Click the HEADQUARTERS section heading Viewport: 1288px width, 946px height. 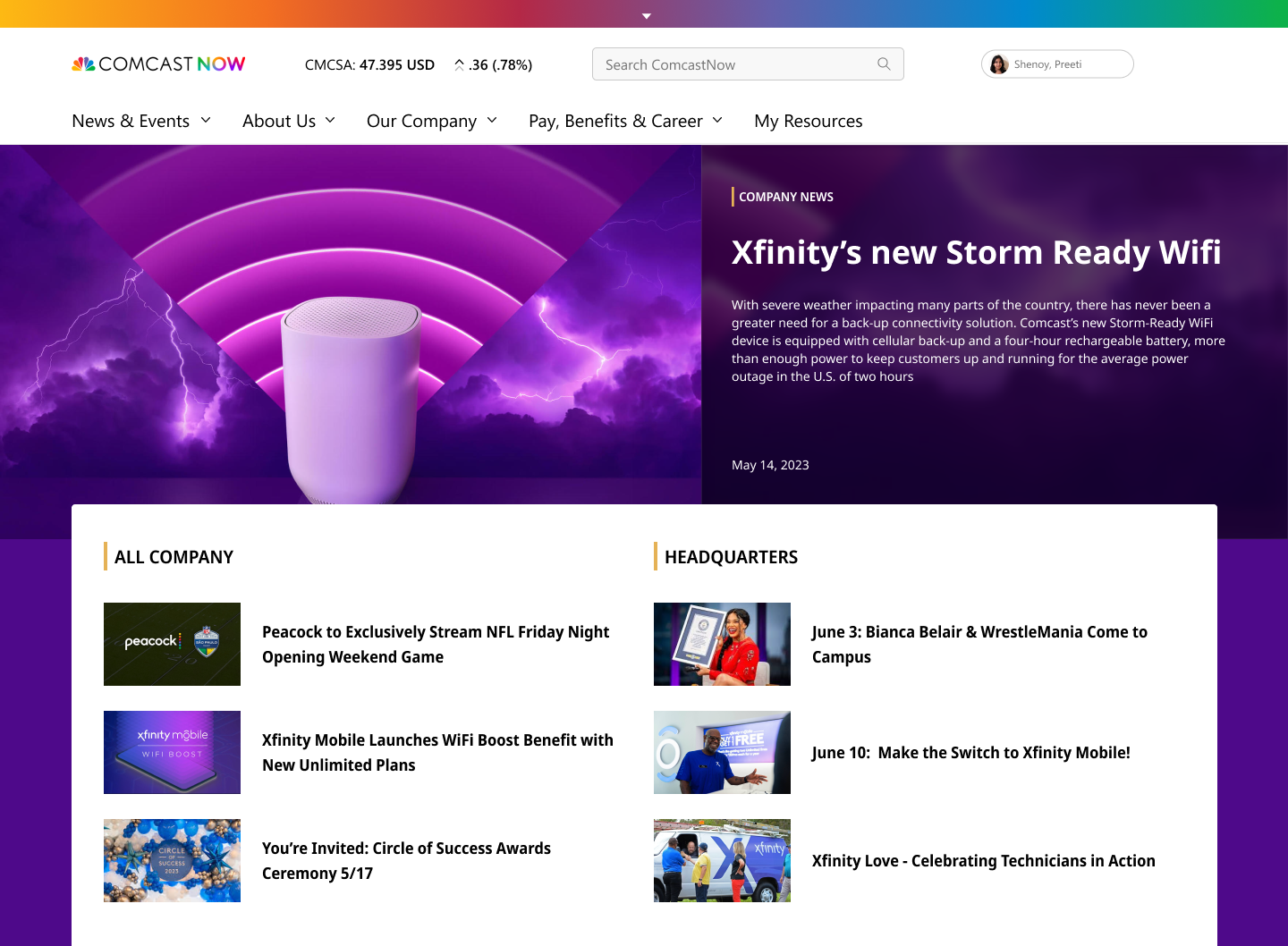731,557
